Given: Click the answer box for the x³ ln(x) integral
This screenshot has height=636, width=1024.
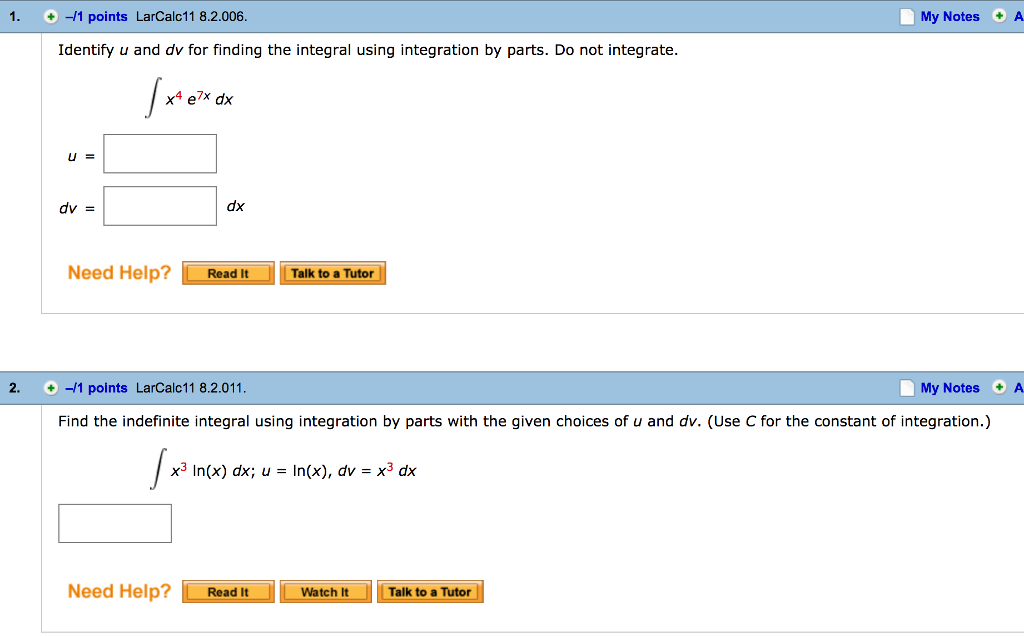Looking at the screenshot, I should tap(115, 523).
